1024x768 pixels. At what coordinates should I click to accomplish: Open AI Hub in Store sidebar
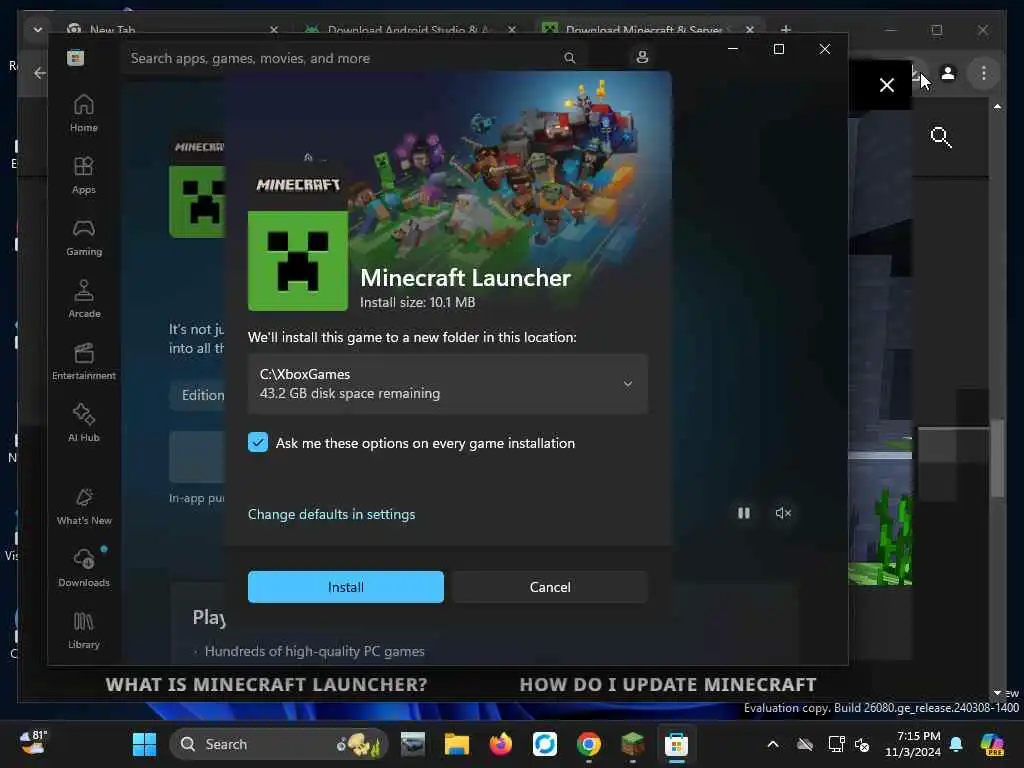(x=84, y=423)
